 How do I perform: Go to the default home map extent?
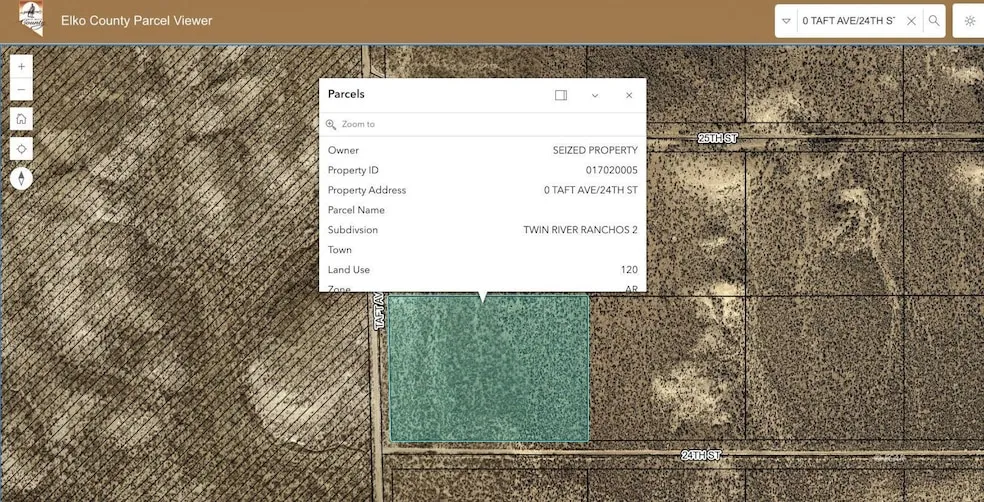click(x=21, y=119)
